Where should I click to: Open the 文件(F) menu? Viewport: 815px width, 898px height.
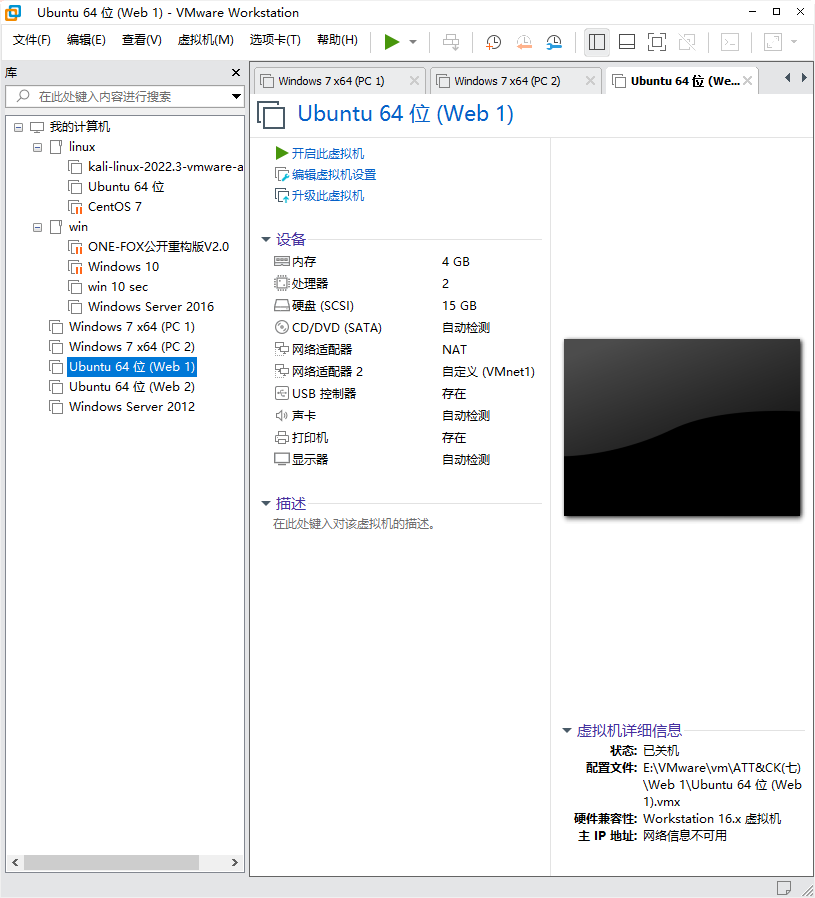(x=32, y=40)
